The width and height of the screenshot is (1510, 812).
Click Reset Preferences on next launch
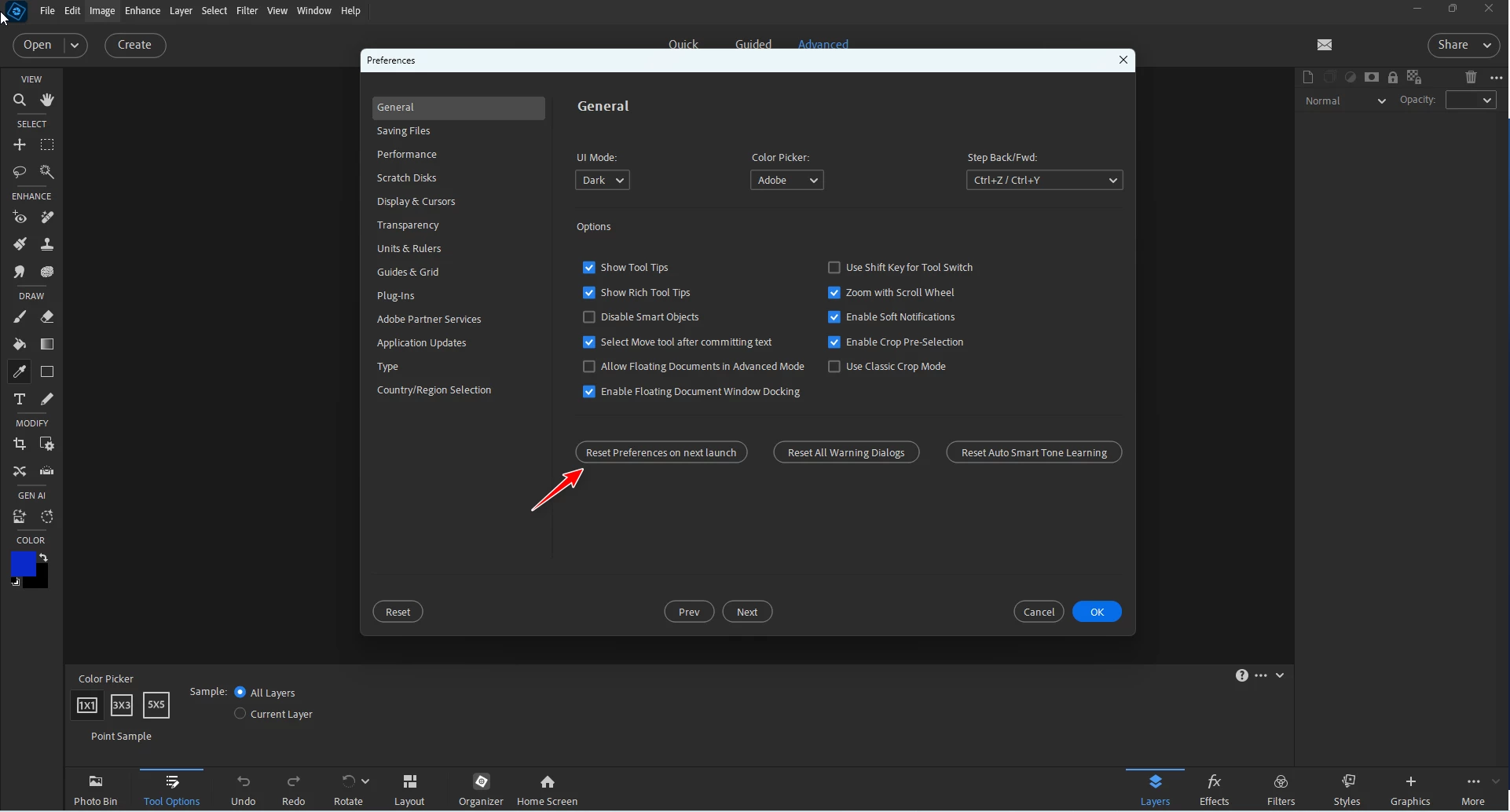[662, 452]
